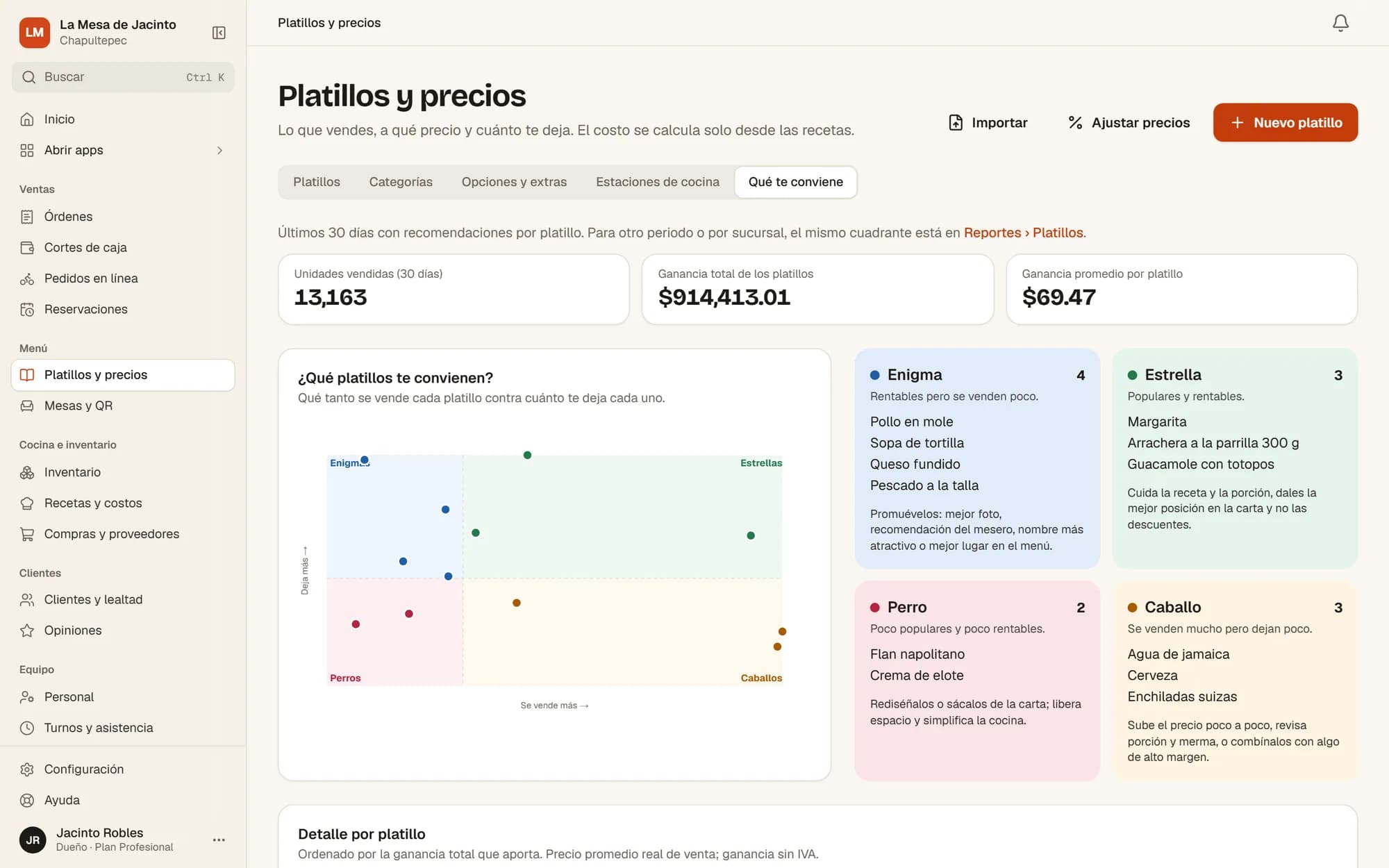Click the Órdenes receipt icon

27,217
